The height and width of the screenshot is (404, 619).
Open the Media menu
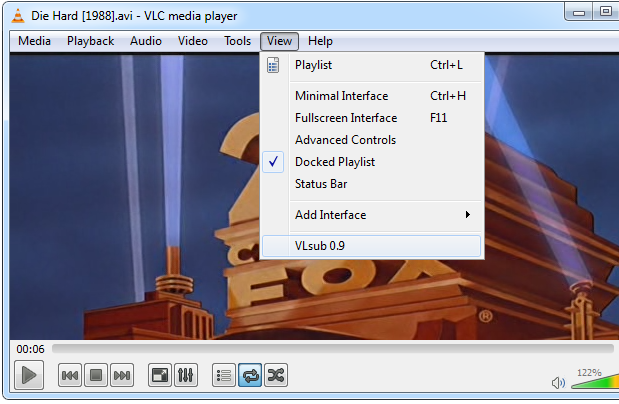pyautogui.click(x=34, y=41)
